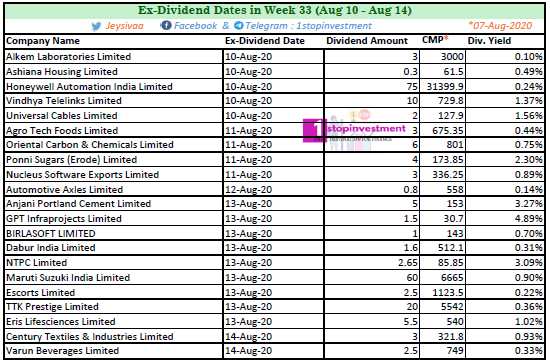
Task: Open Telegram : 1stopinvestment link
Action: pyautogui.click(x=308, y=26)
